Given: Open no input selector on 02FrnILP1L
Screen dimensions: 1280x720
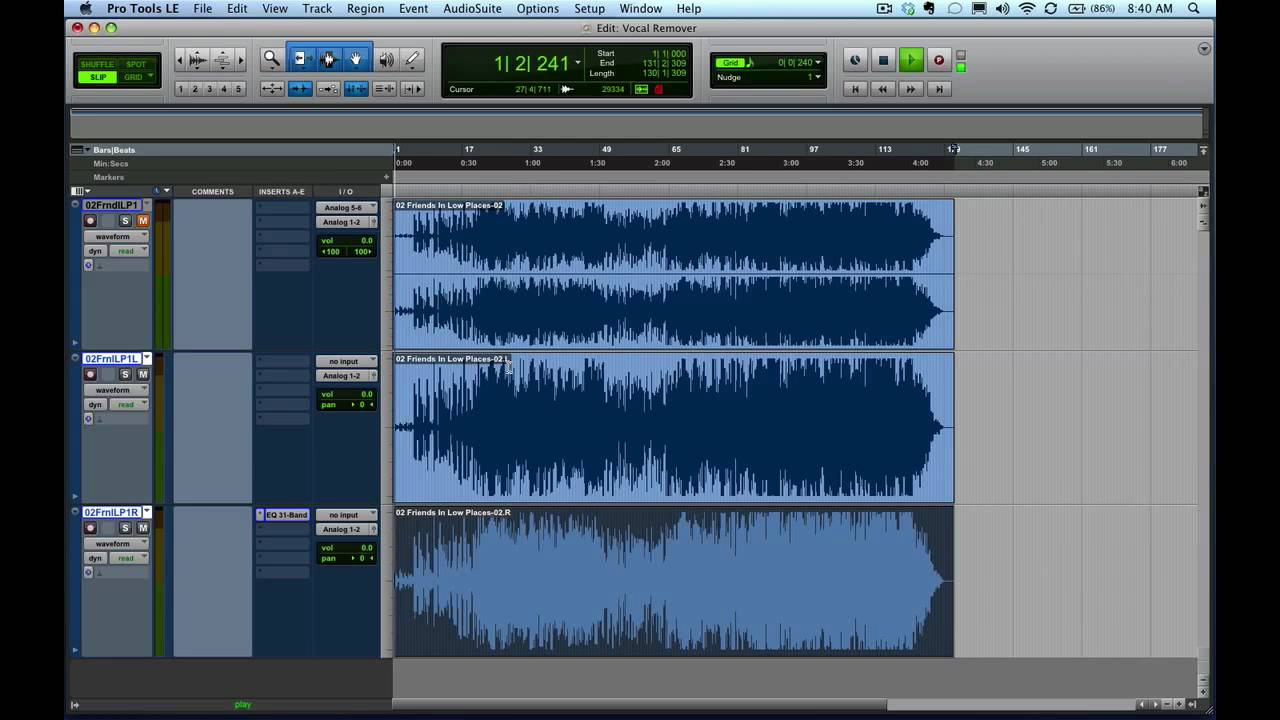Looking at the screenshot, I should (346, 361).
